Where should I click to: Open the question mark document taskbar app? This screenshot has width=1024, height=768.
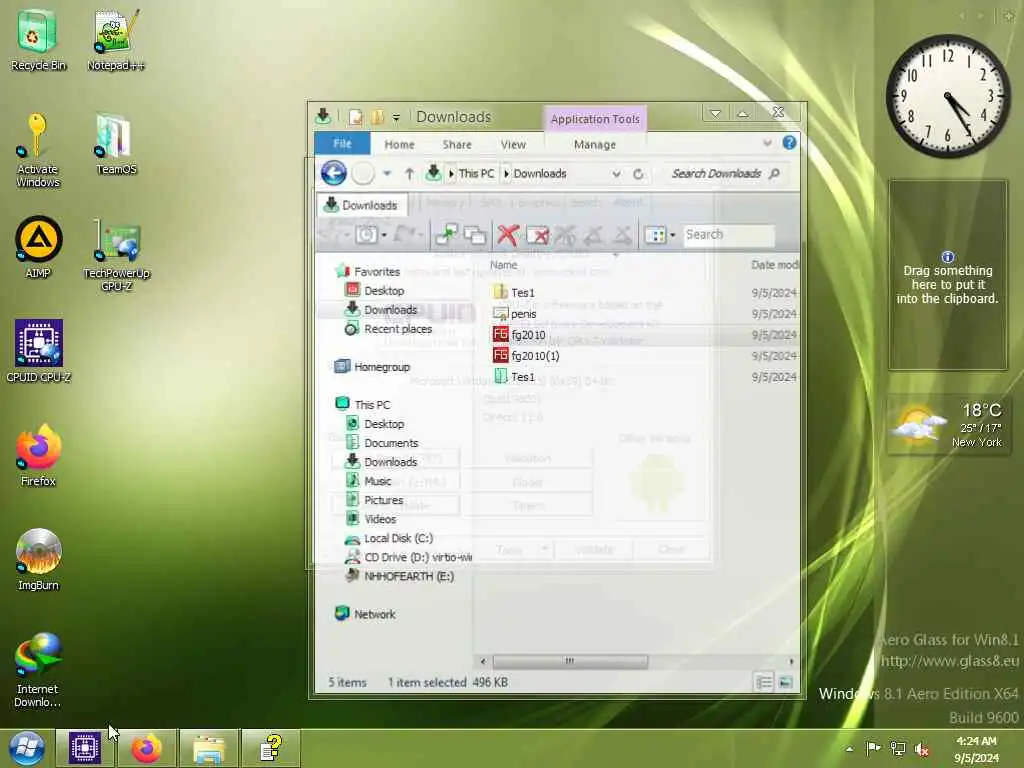270,748
